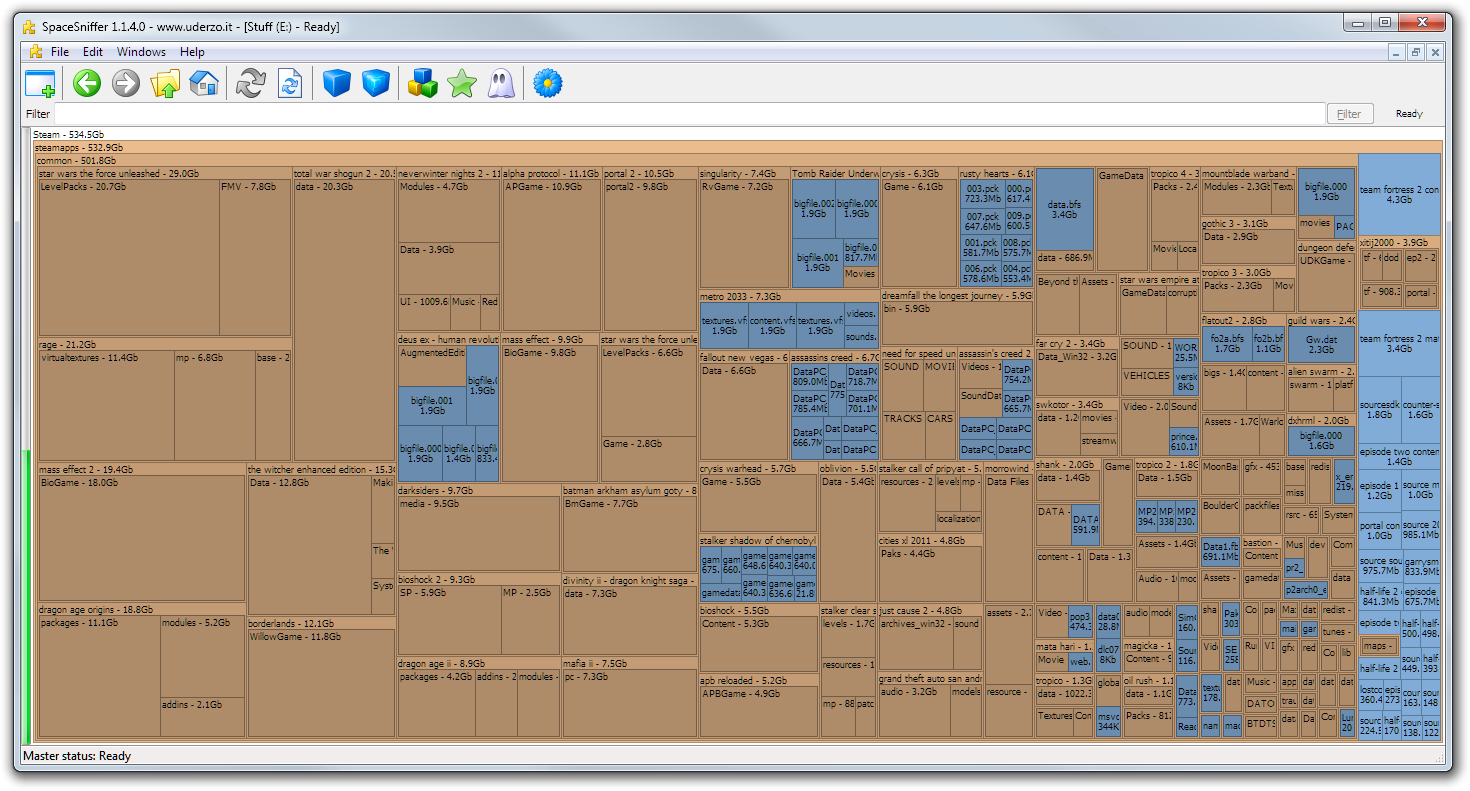Select WillowGame - 11.8Gb block
This screenshot has height=791, width=1470.
(x=321, y=684)
